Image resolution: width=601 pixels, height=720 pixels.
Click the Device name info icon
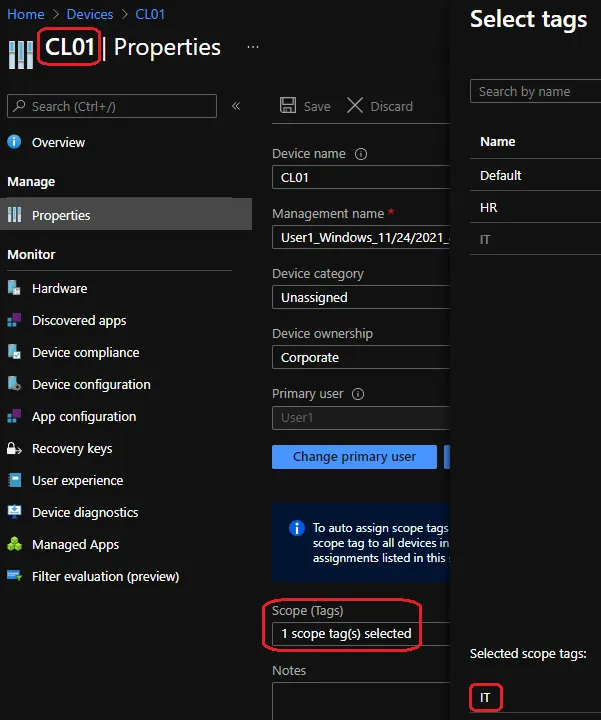point(361,154)
